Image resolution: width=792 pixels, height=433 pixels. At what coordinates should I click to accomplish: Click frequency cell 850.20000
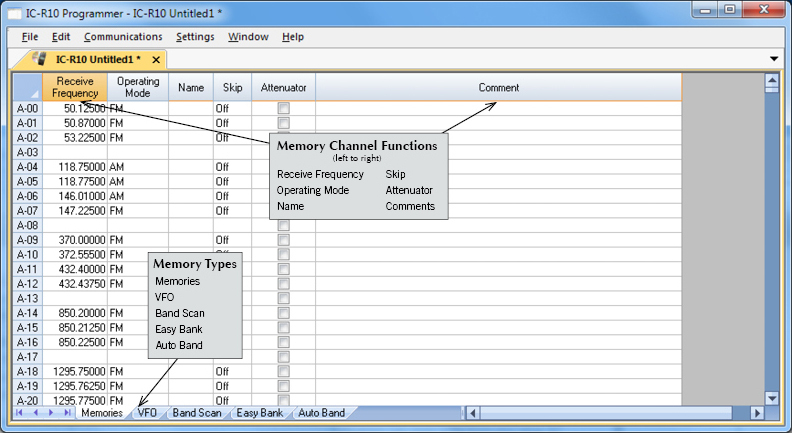[x=75, y=313]
